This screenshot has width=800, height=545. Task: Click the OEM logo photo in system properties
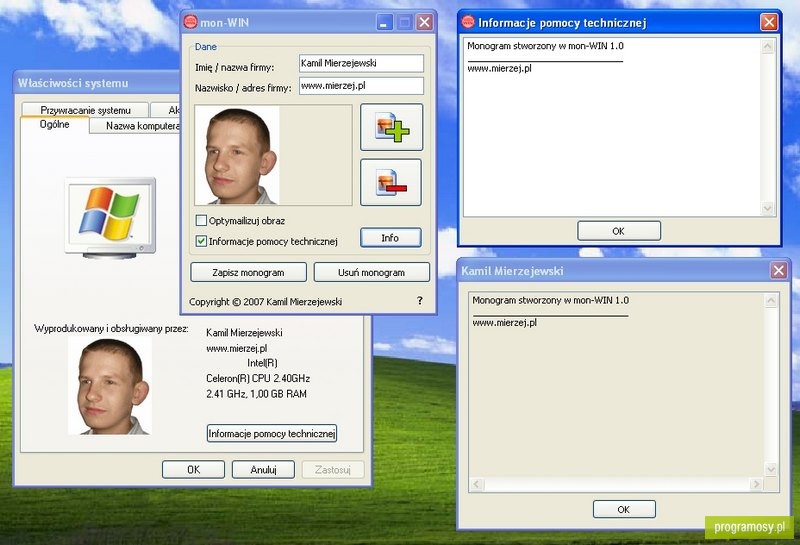(110, 386)
